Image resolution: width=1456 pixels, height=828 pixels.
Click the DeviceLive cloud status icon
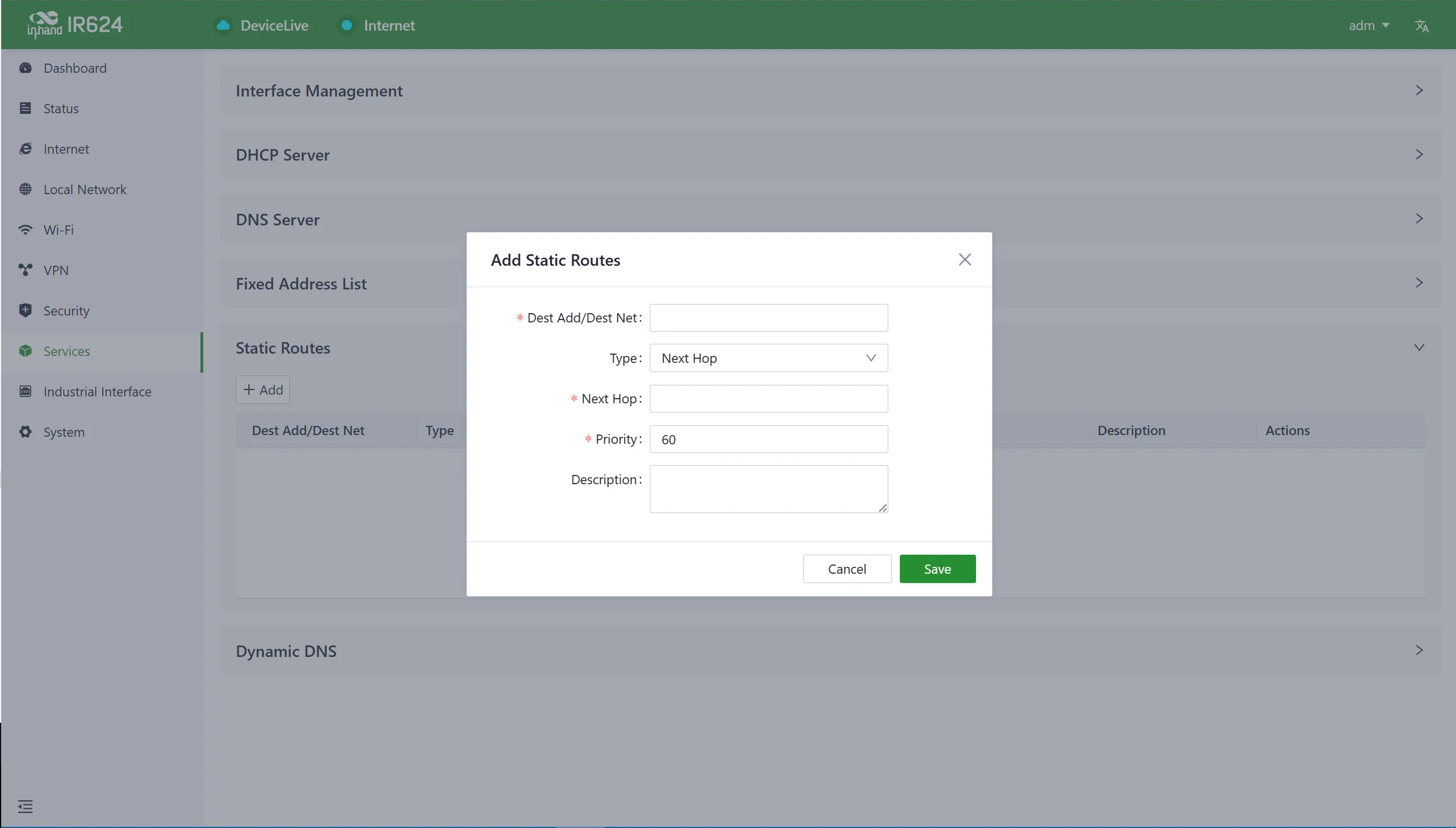coord(223,26)
